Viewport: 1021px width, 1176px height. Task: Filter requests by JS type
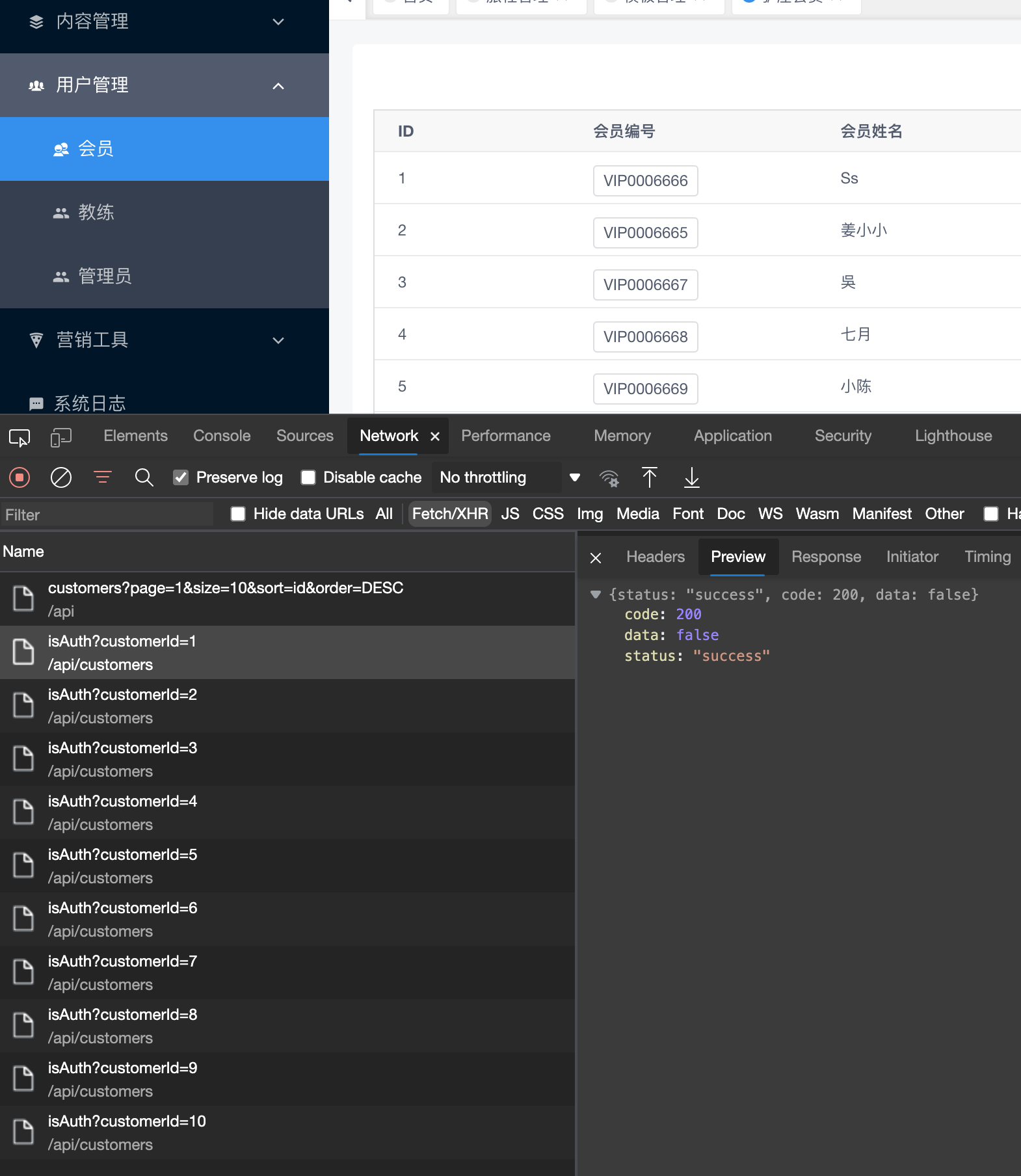[510, 514]
